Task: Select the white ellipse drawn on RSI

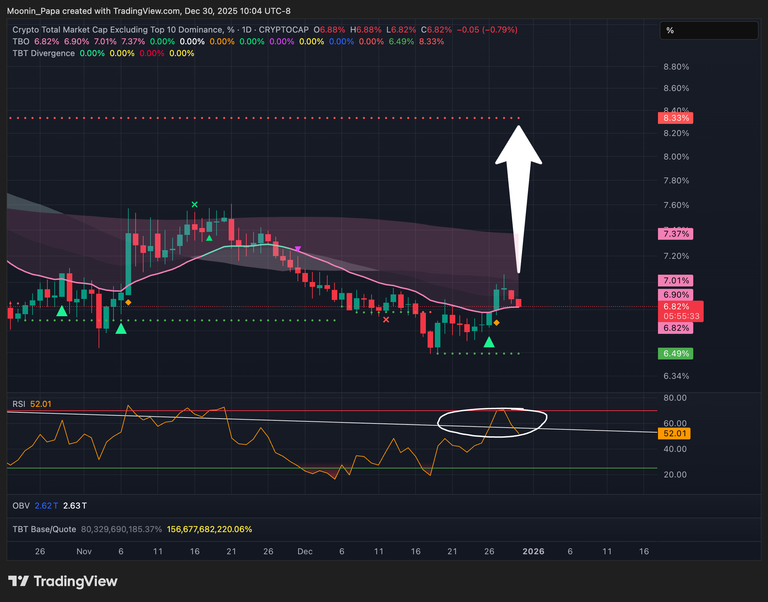Action: point(494,420)
